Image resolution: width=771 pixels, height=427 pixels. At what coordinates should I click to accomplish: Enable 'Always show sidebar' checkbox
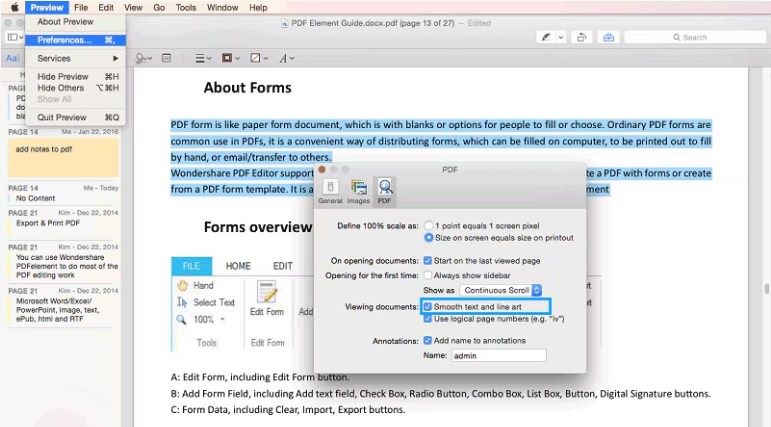[x=428, y=275]
